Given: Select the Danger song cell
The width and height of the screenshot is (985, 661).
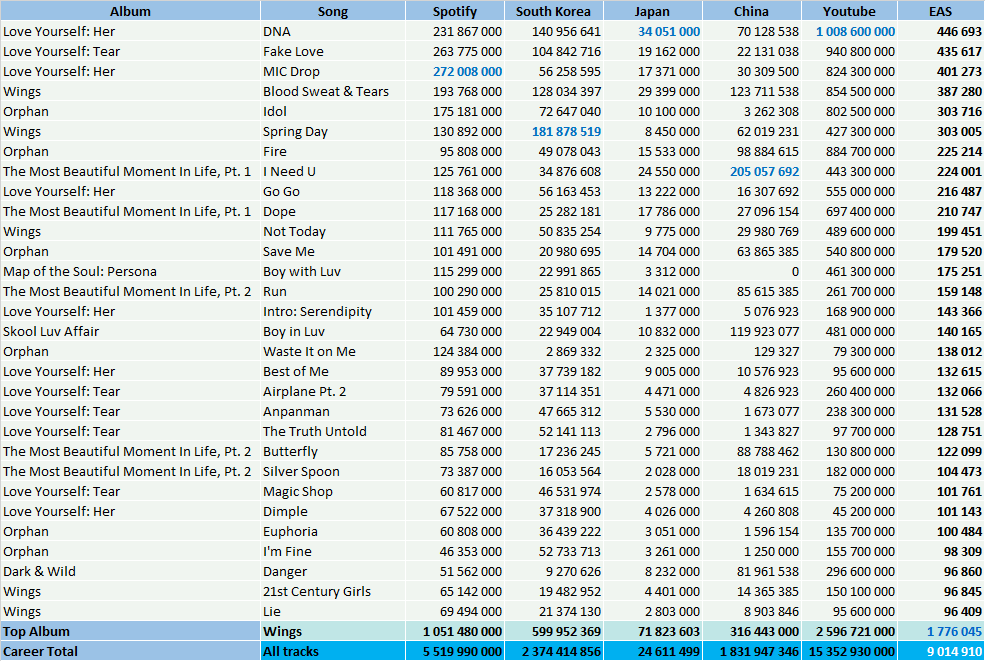Looking at the screenshot, I should (332, 571).
